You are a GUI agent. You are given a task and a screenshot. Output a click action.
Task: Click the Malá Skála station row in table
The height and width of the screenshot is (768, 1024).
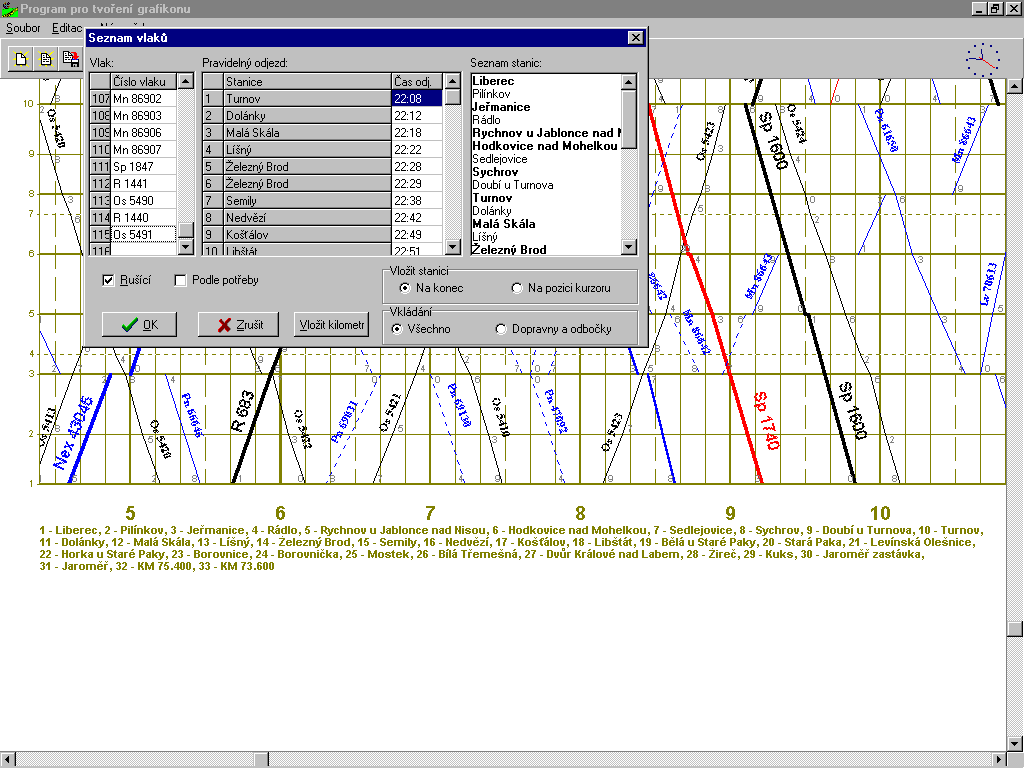point(307,133)
